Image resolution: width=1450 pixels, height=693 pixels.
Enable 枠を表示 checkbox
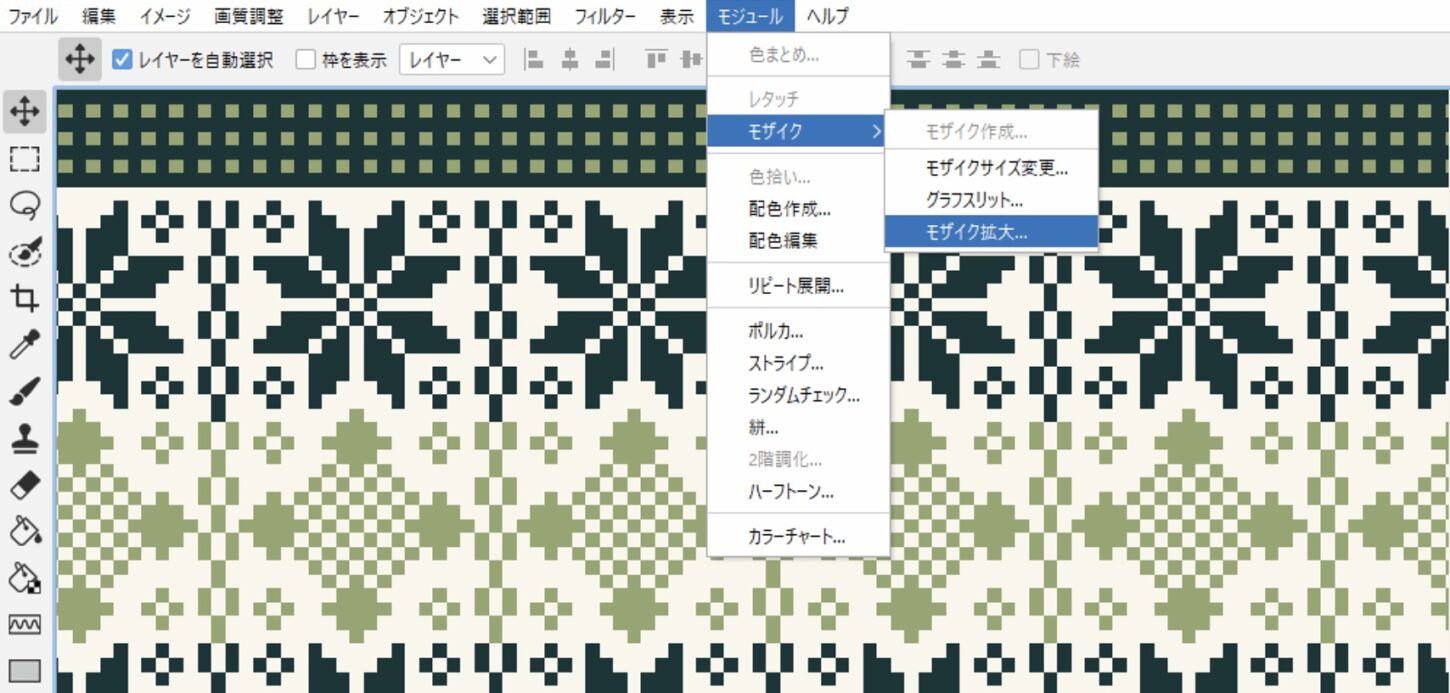[306, 60]
